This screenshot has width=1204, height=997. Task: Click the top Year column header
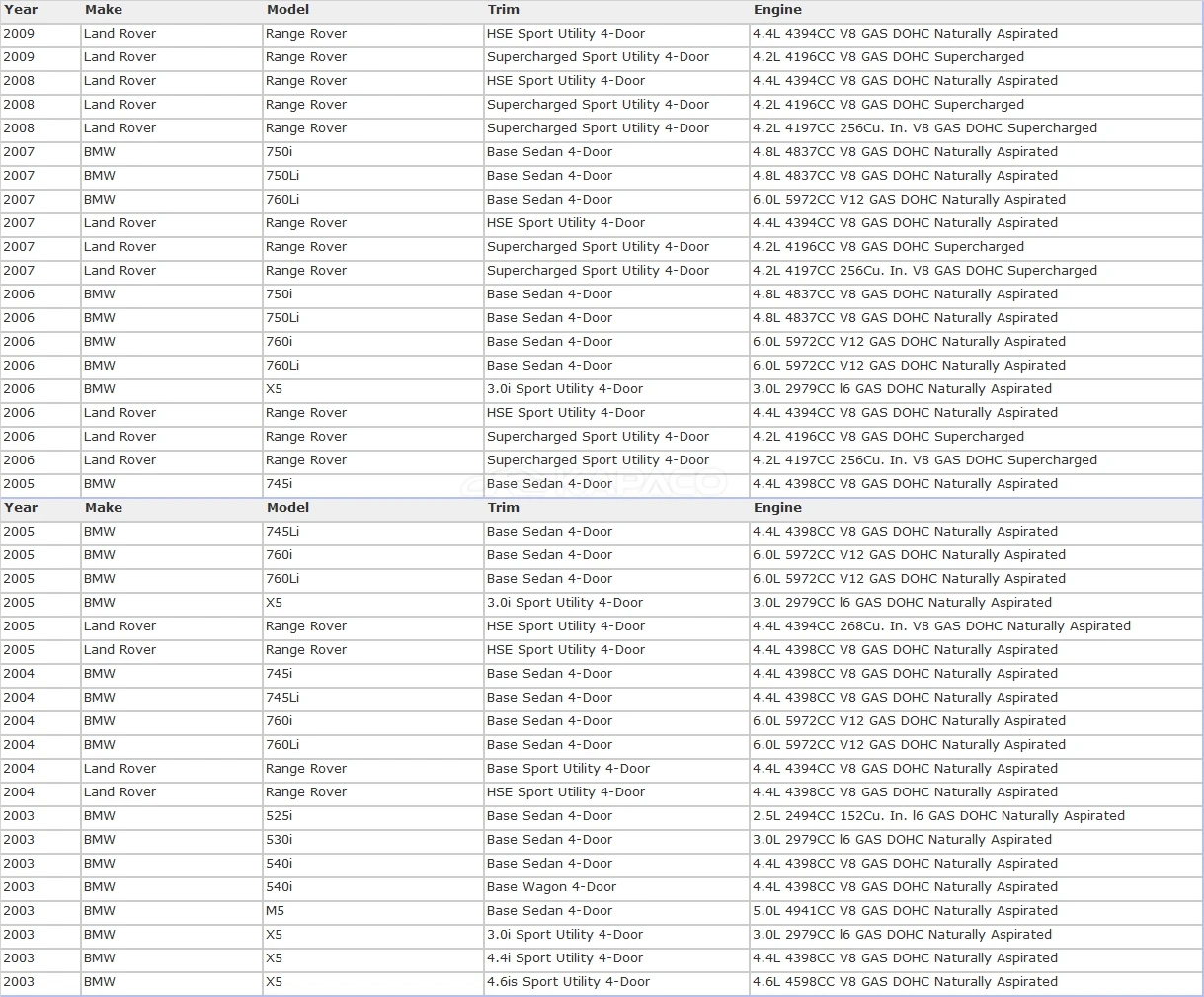pyautogui.click(x=21, y=10)
